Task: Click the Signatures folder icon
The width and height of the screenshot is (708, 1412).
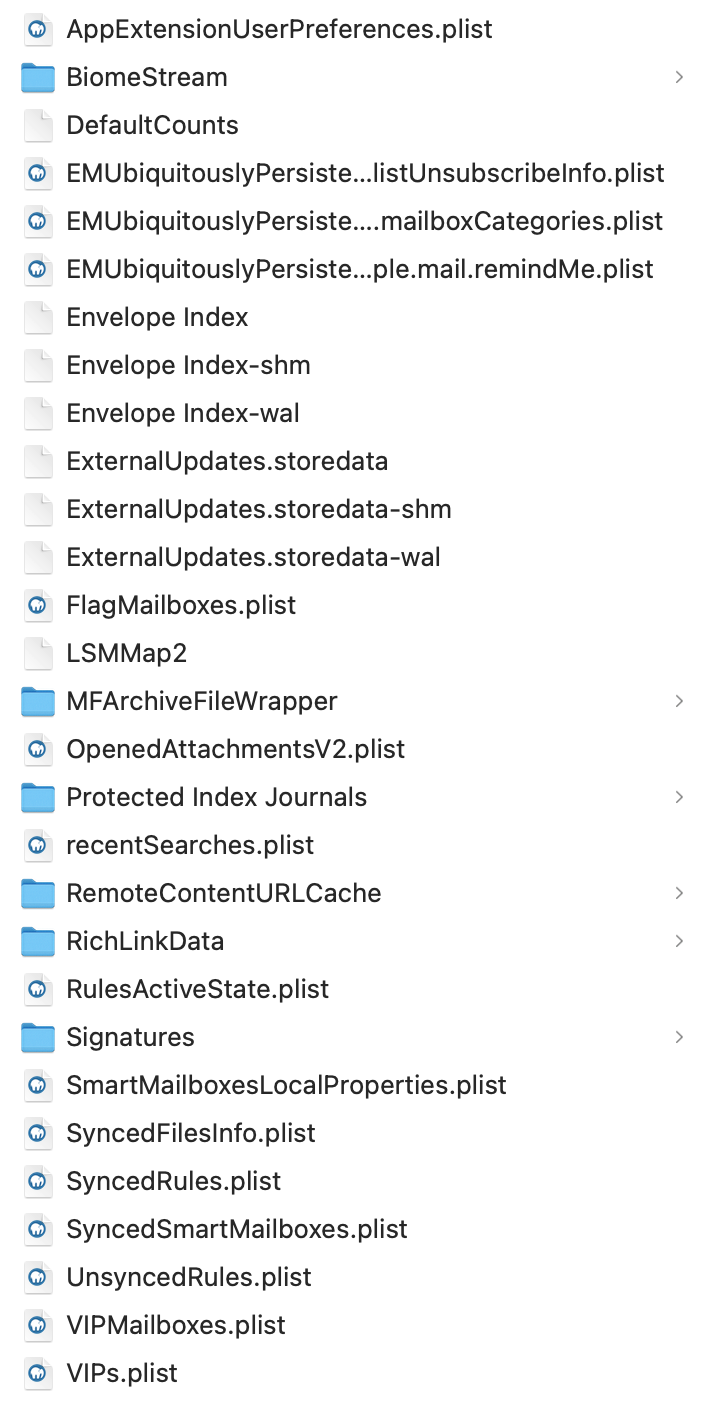Action: point(38,1037)
